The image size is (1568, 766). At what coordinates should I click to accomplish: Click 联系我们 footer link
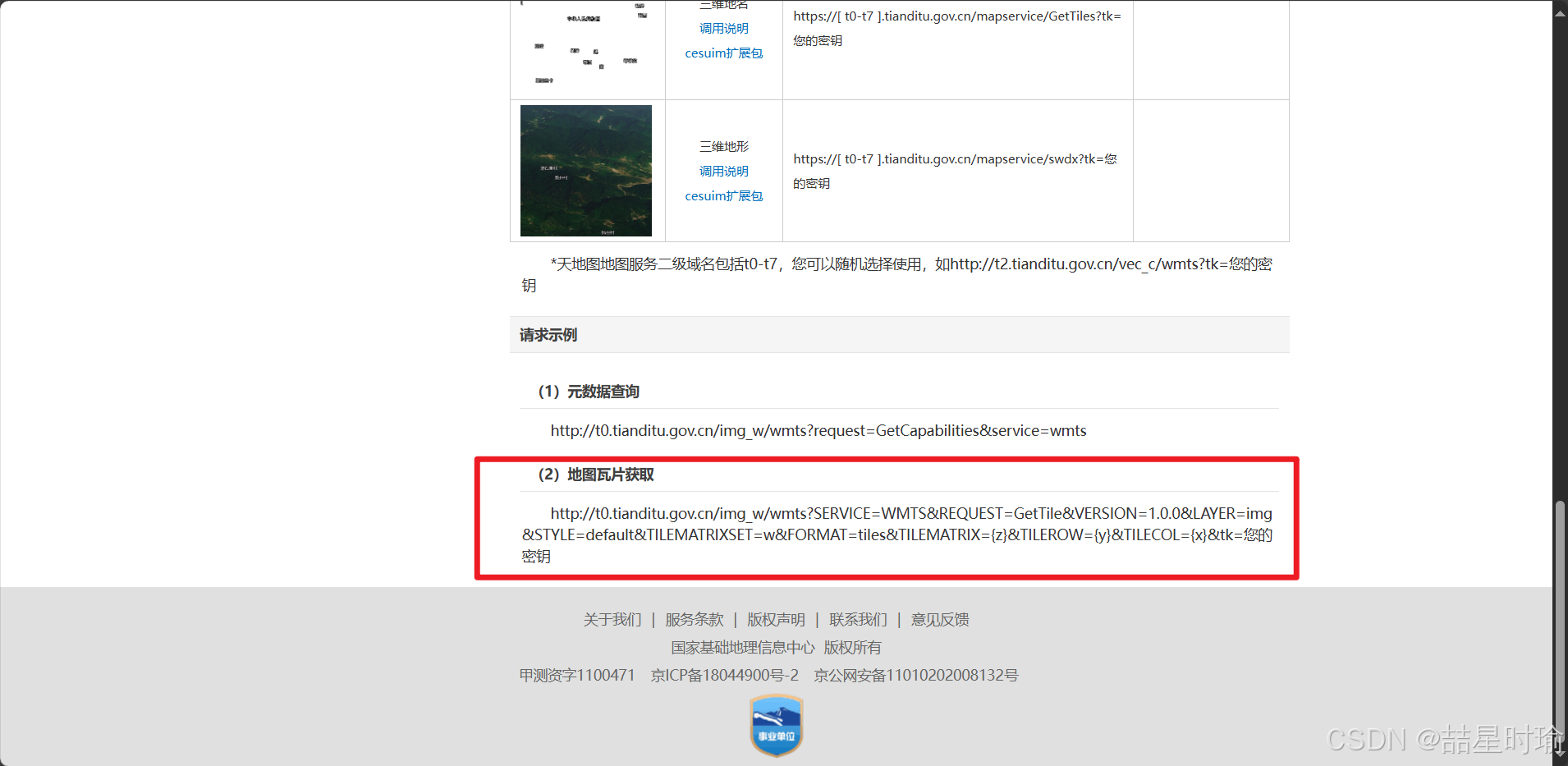(858, 619)
